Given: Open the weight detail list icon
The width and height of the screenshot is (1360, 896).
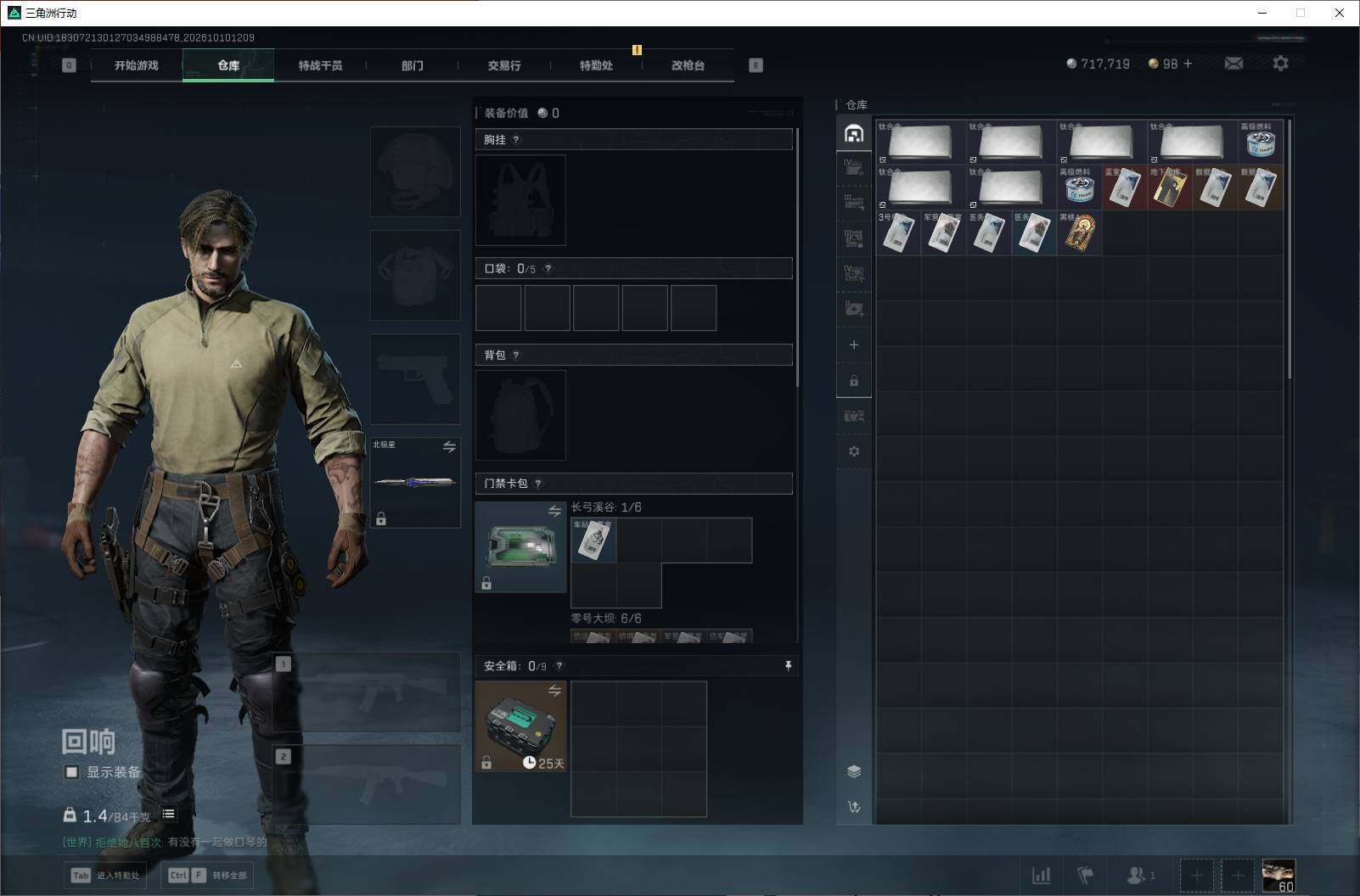Looking at the screenshot, I should pos(169,814).
